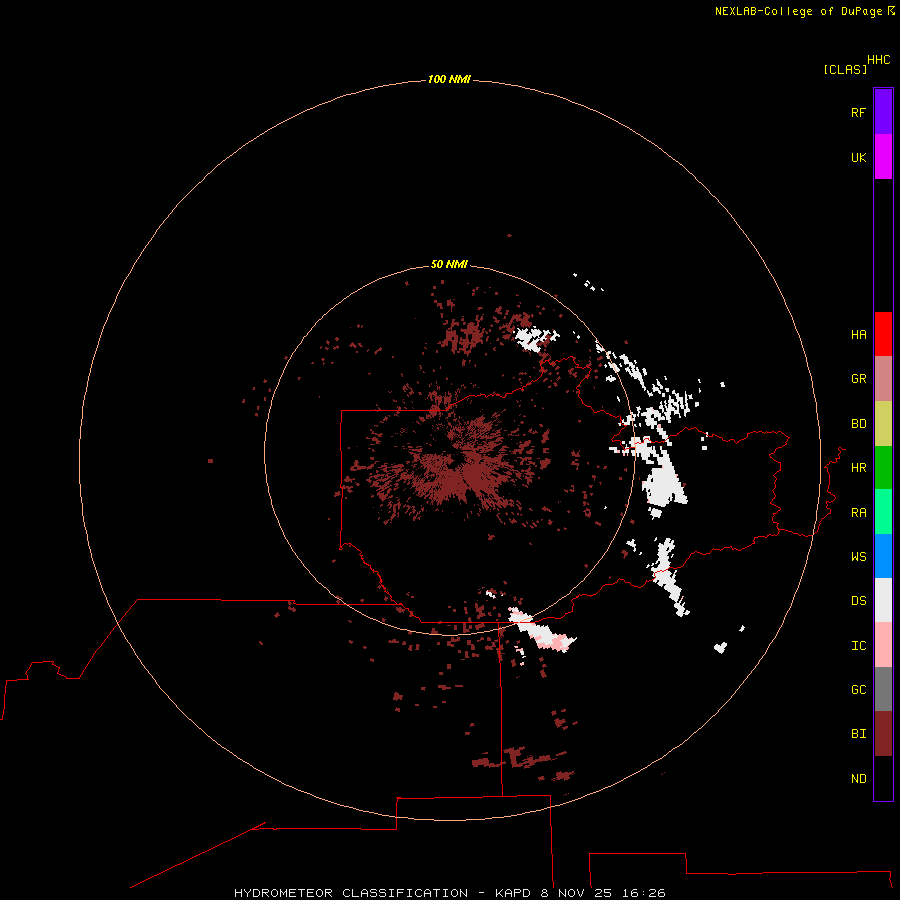
Task: Click the RA legend label
Action: [858, 513]
